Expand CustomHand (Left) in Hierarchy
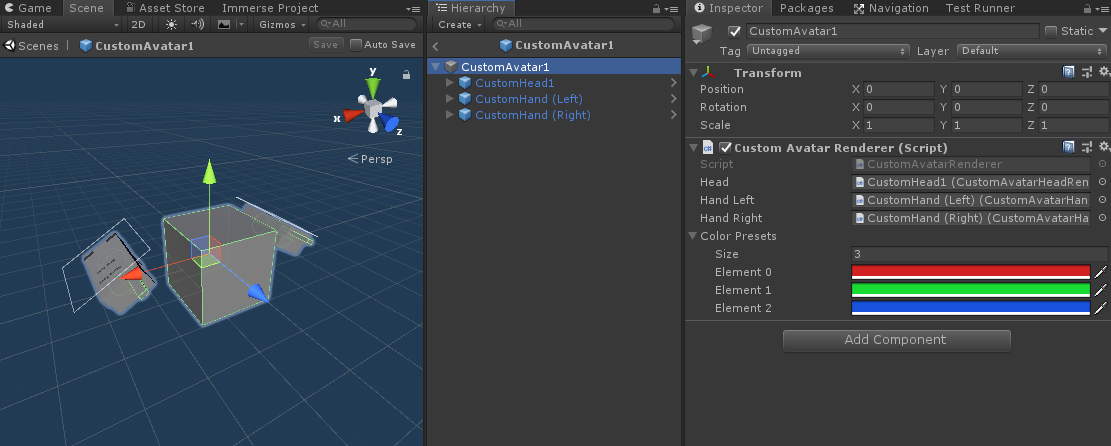The image size is (1111, 446). coord(449,99)
